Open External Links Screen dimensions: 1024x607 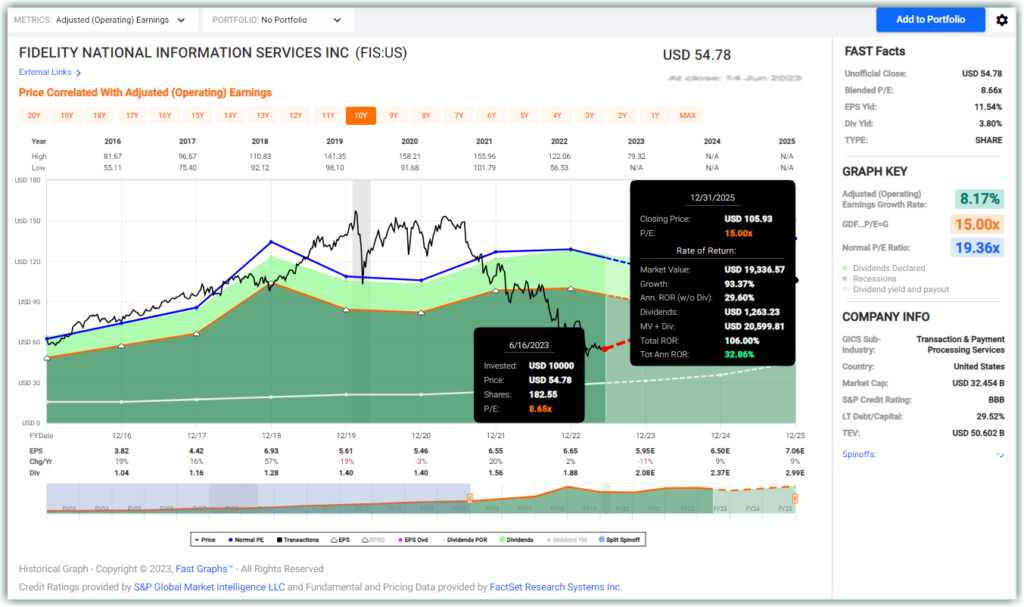[x=45, y=73]
